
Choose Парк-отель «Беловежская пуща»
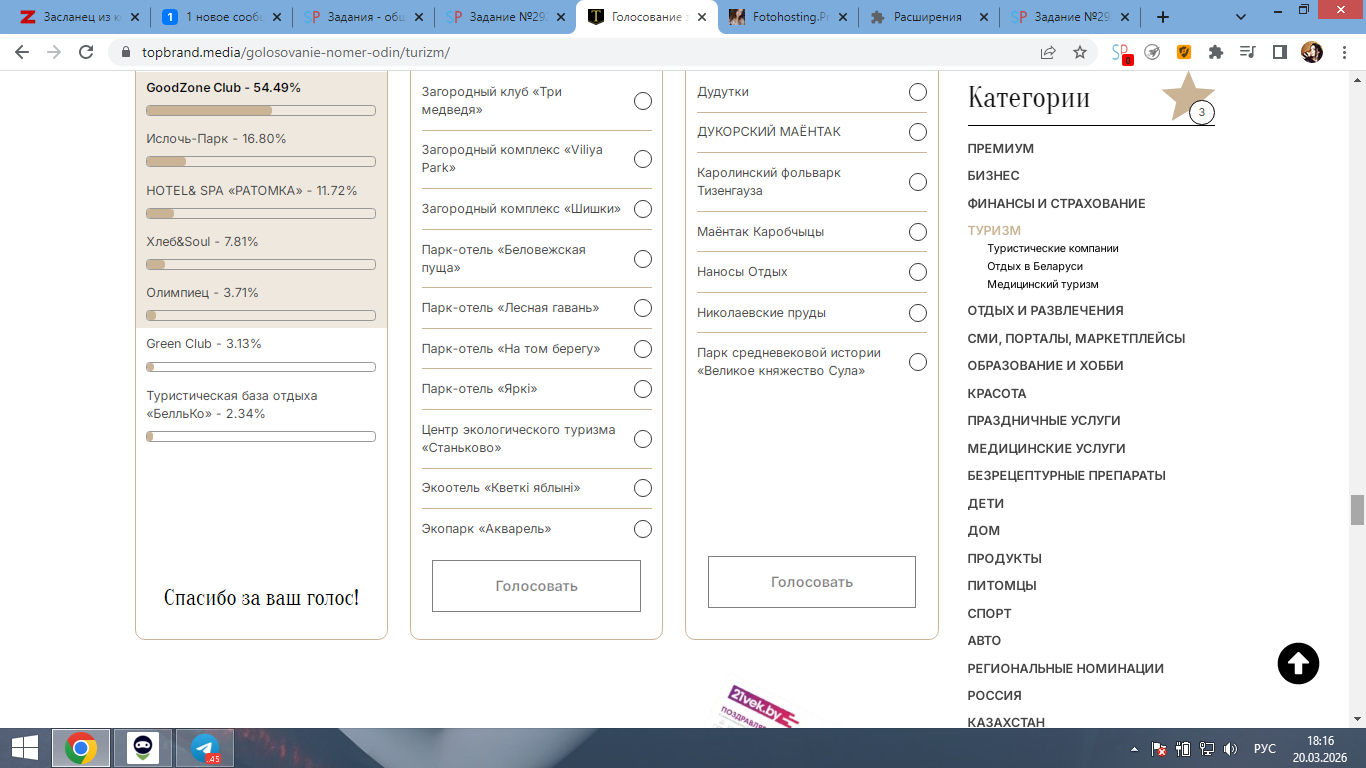pos(643,259)
